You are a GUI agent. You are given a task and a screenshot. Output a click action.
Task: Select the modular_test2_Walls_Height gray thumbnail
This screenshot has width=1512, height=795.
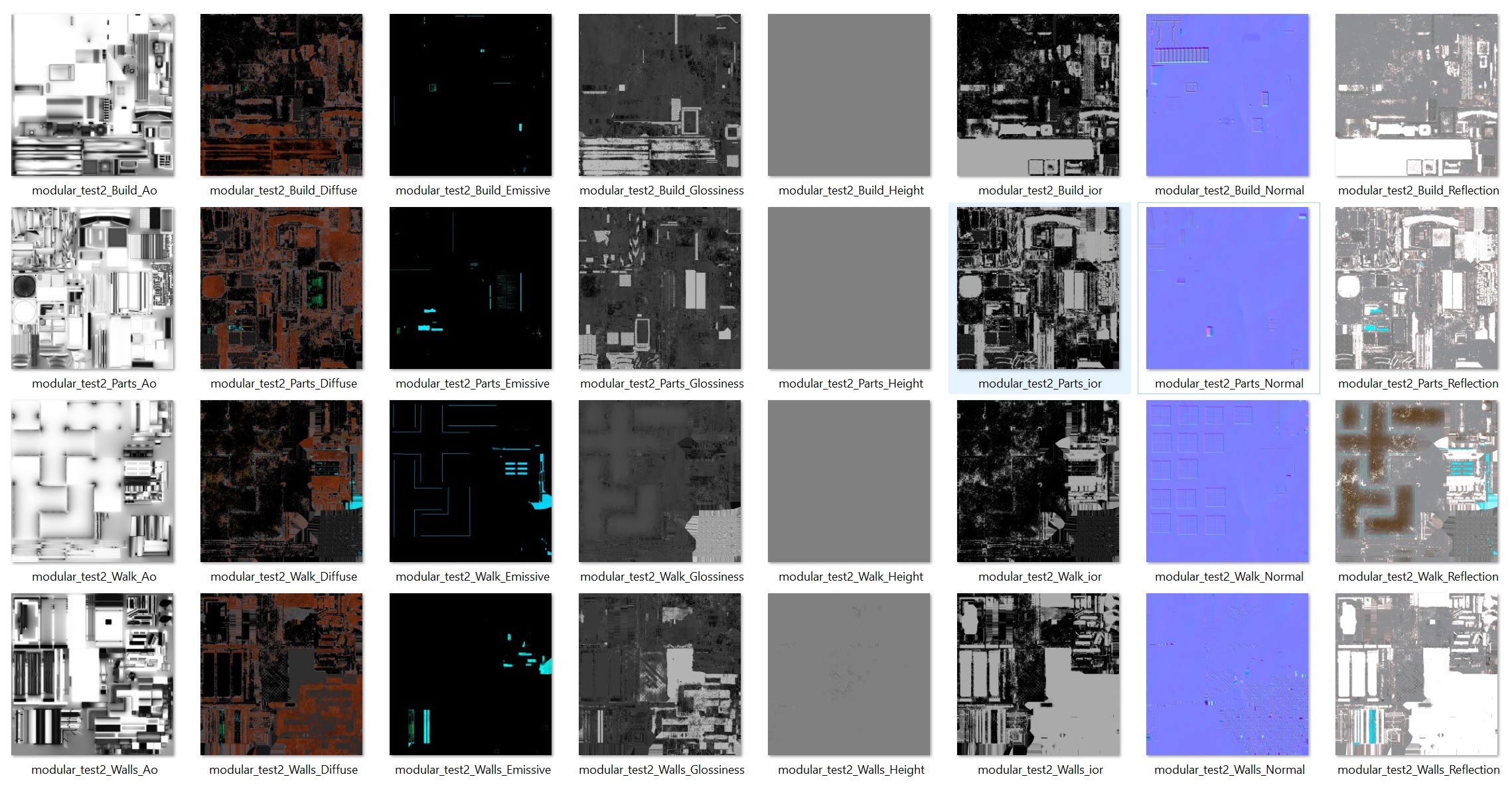coord(849,674)
